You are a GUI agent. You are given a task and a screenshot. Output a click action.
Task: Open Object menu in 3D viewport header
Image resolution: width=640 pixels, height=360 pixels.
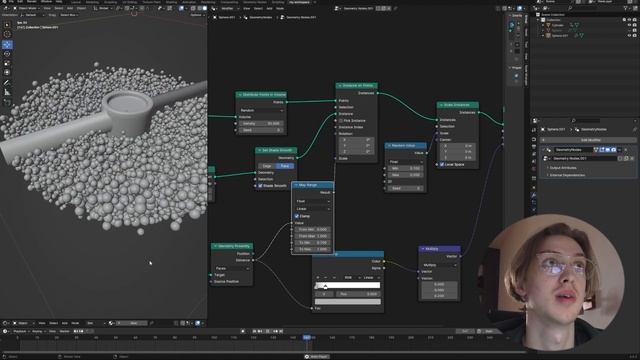tap(81, 8)
